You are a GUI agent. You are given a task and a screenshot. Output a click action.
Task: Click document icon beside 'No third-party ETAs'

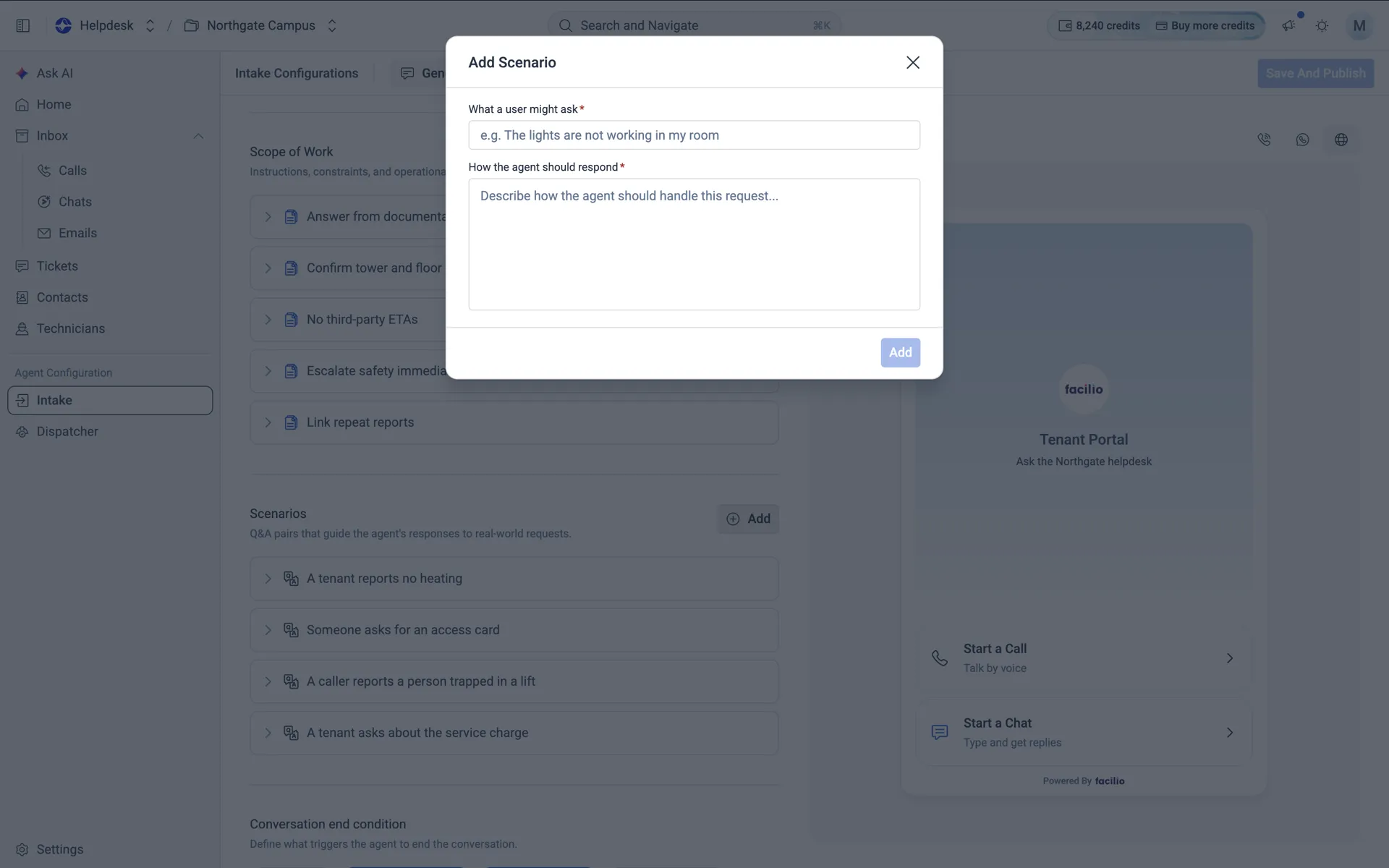[291, 320]
